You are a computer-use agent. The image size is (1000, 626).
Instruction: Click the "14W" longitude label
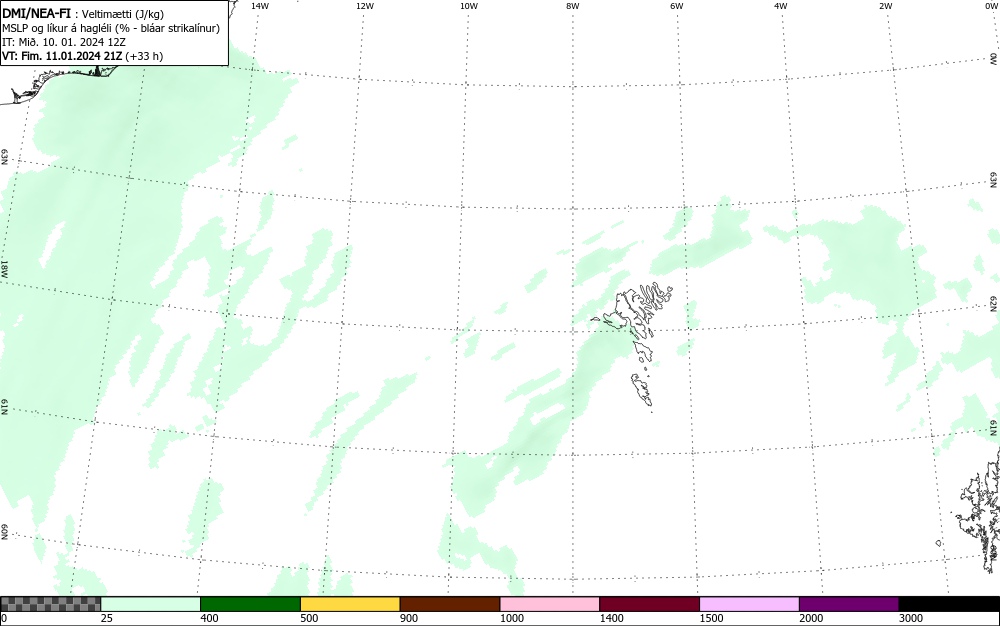coord(260,6)
